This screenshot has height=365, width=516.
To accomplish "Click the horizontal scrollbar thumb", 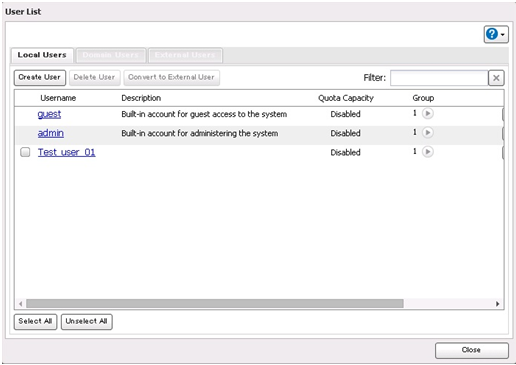I will 215,304.
